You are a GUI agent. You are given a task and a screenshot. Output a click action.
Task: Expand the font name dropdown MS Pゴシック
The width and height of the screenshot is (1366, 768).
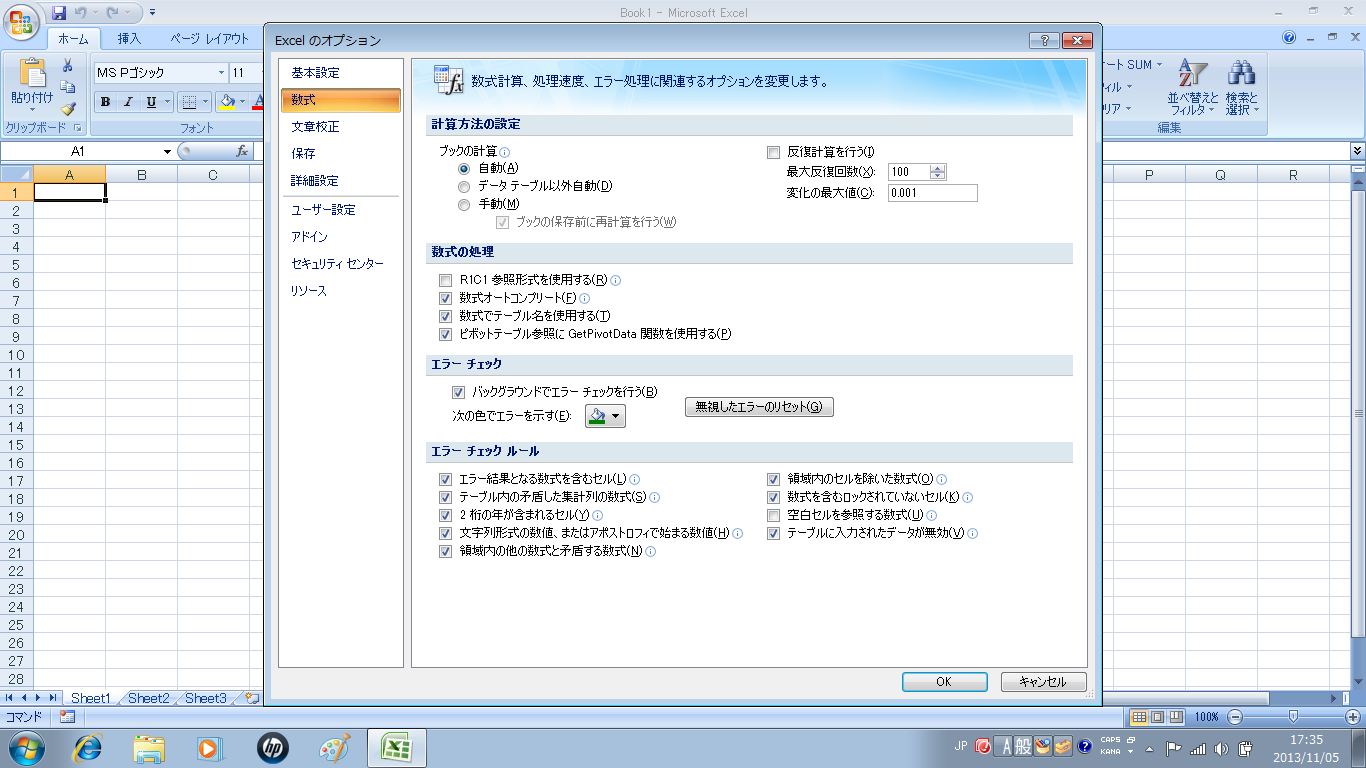(221, 73)
